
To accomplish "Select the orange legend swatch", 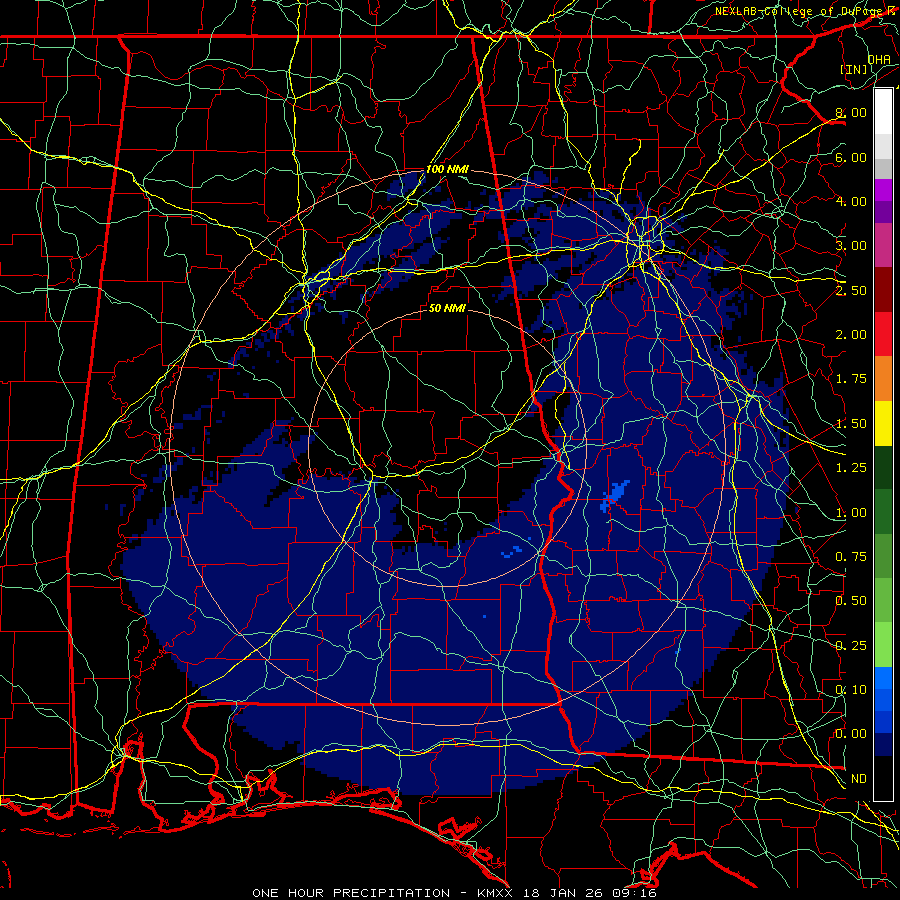I will (883, 378).
